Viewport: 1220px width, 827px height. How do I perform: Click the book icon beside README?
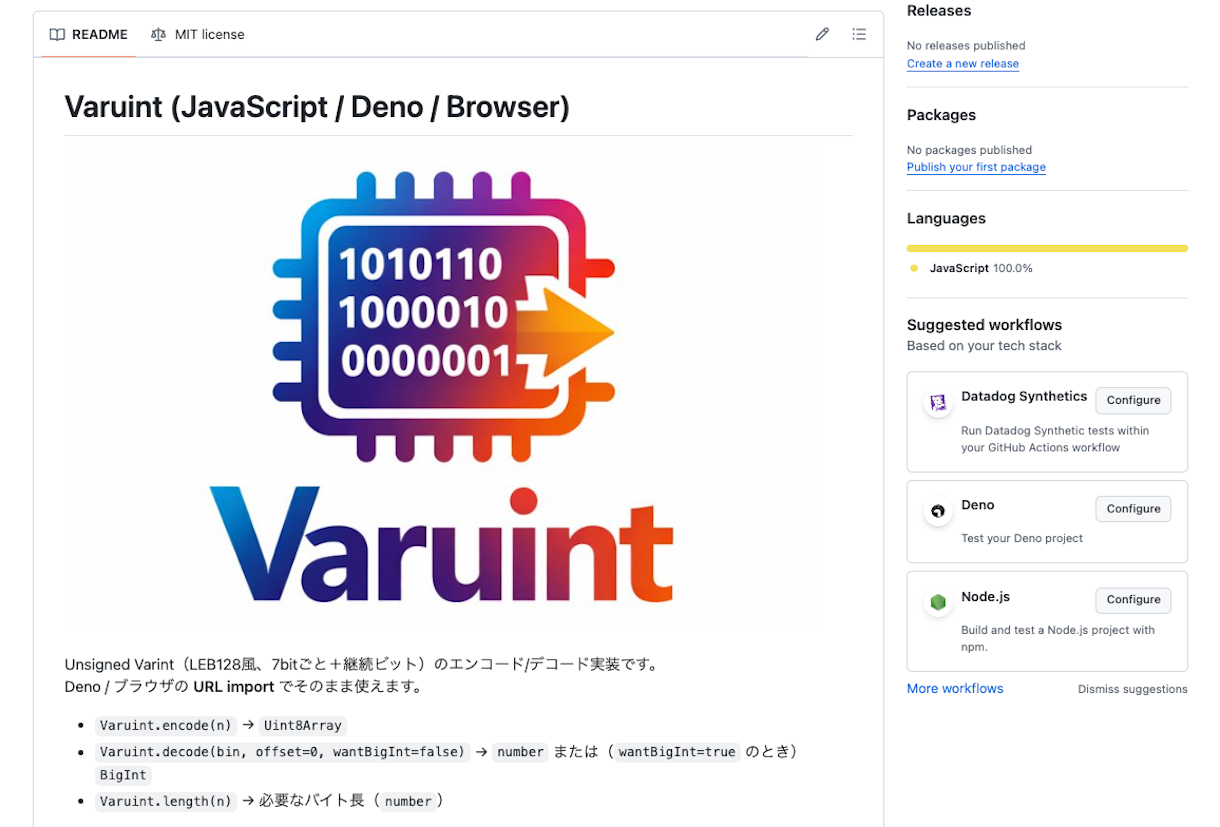coord(57,34)
